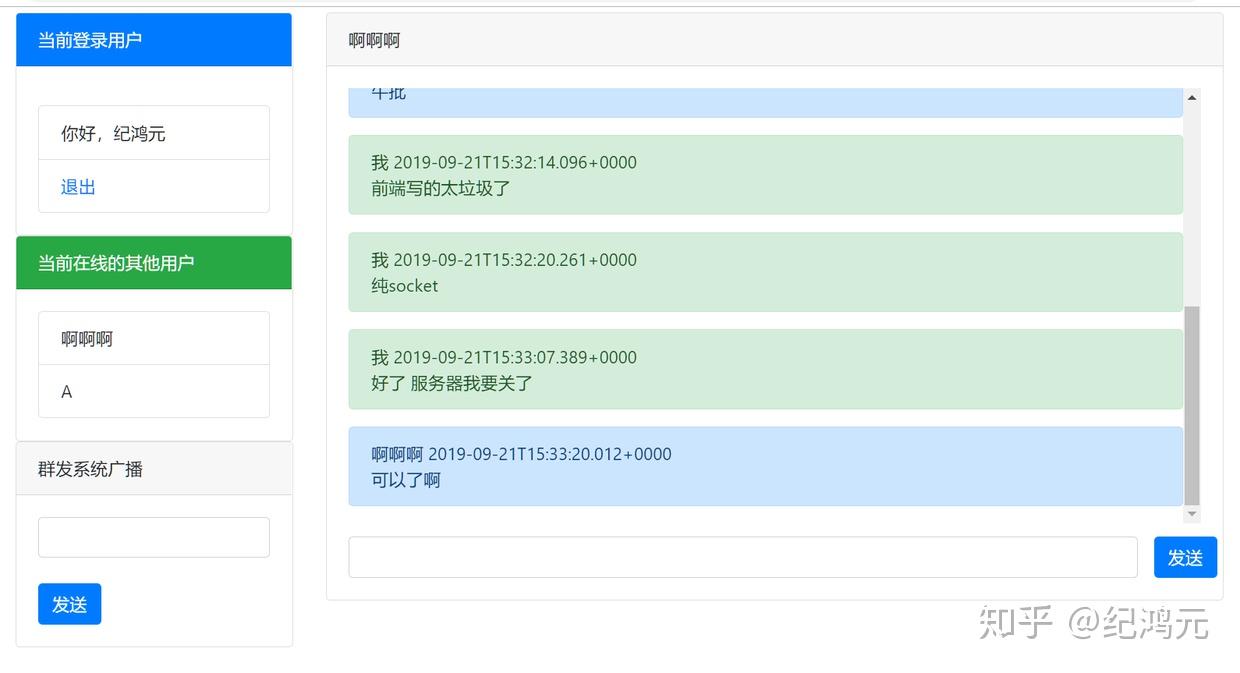
Task: Click 当前在线的其他用户 panel header
Action: click(x=154, y=263)
